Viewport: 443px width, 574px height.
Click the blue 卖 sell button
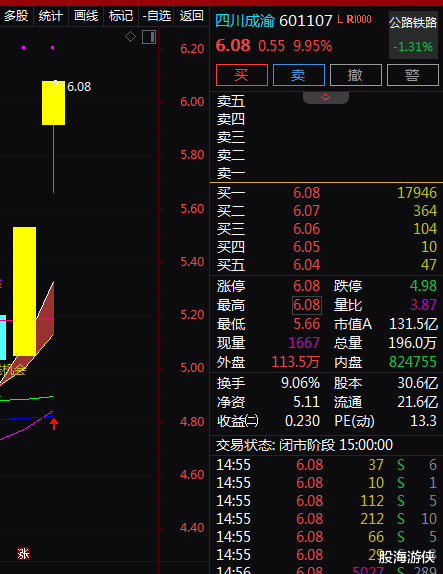click(299, 75)
